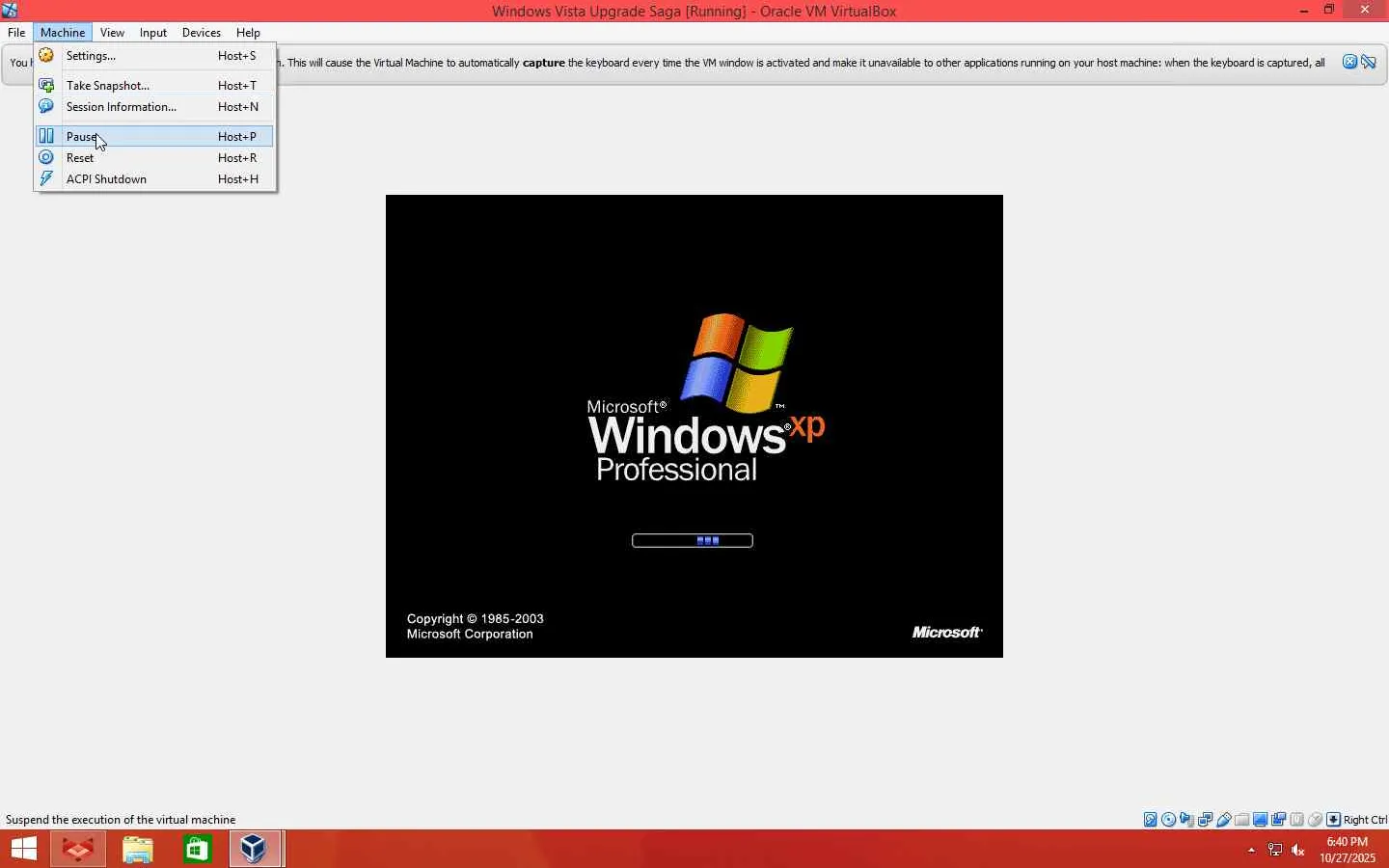Click the VirtualBox icon in the title bar
Image resolution: width=1389 pixels, height=868 pixels.
[10, 11]
